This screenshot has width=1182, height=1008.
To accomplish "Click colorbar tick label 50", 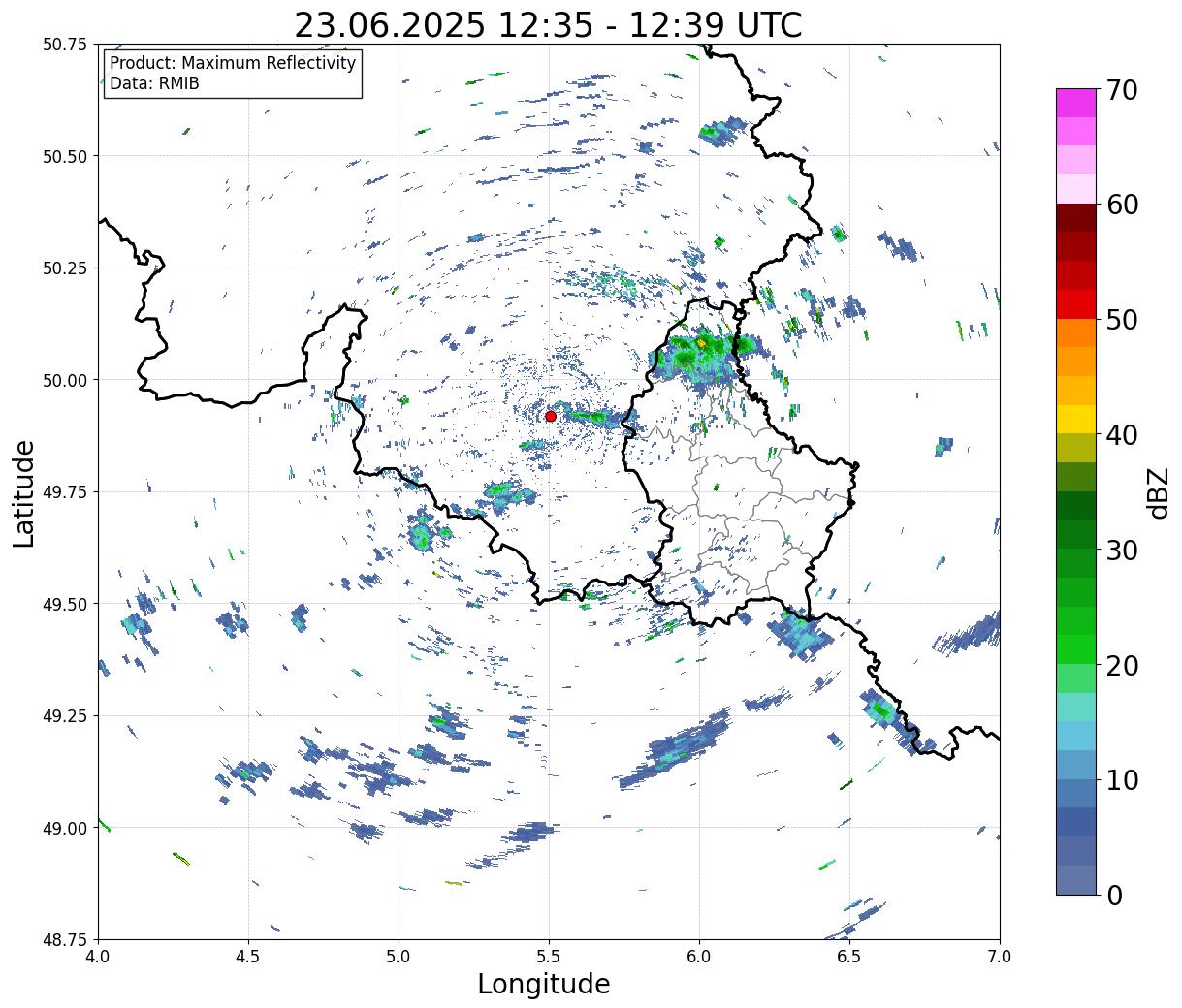I will tap(1121, 320).
